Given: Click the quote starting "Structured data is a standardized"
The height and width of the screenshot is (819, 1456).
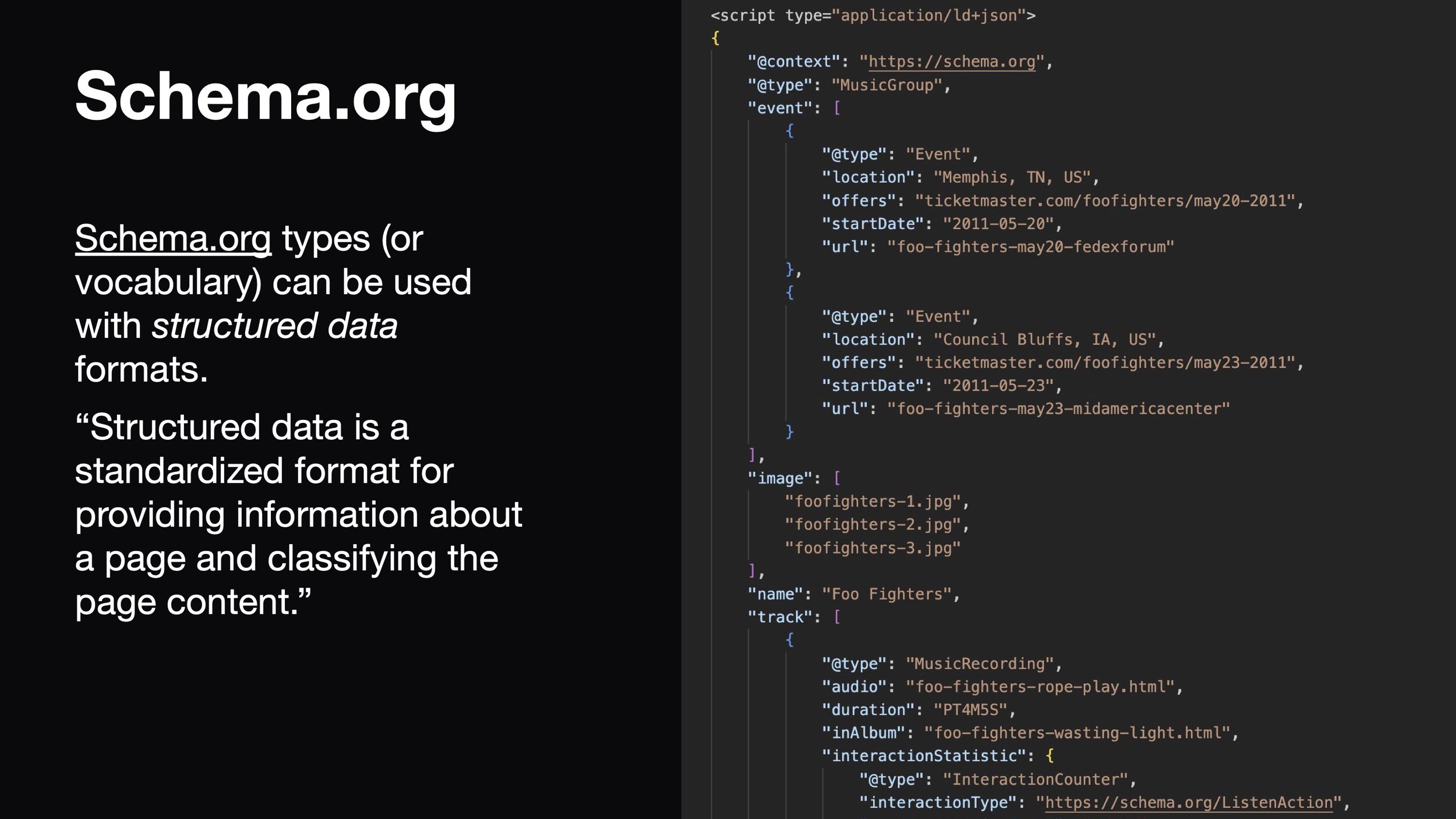Looking at the screenshot, I should point(298,514).
